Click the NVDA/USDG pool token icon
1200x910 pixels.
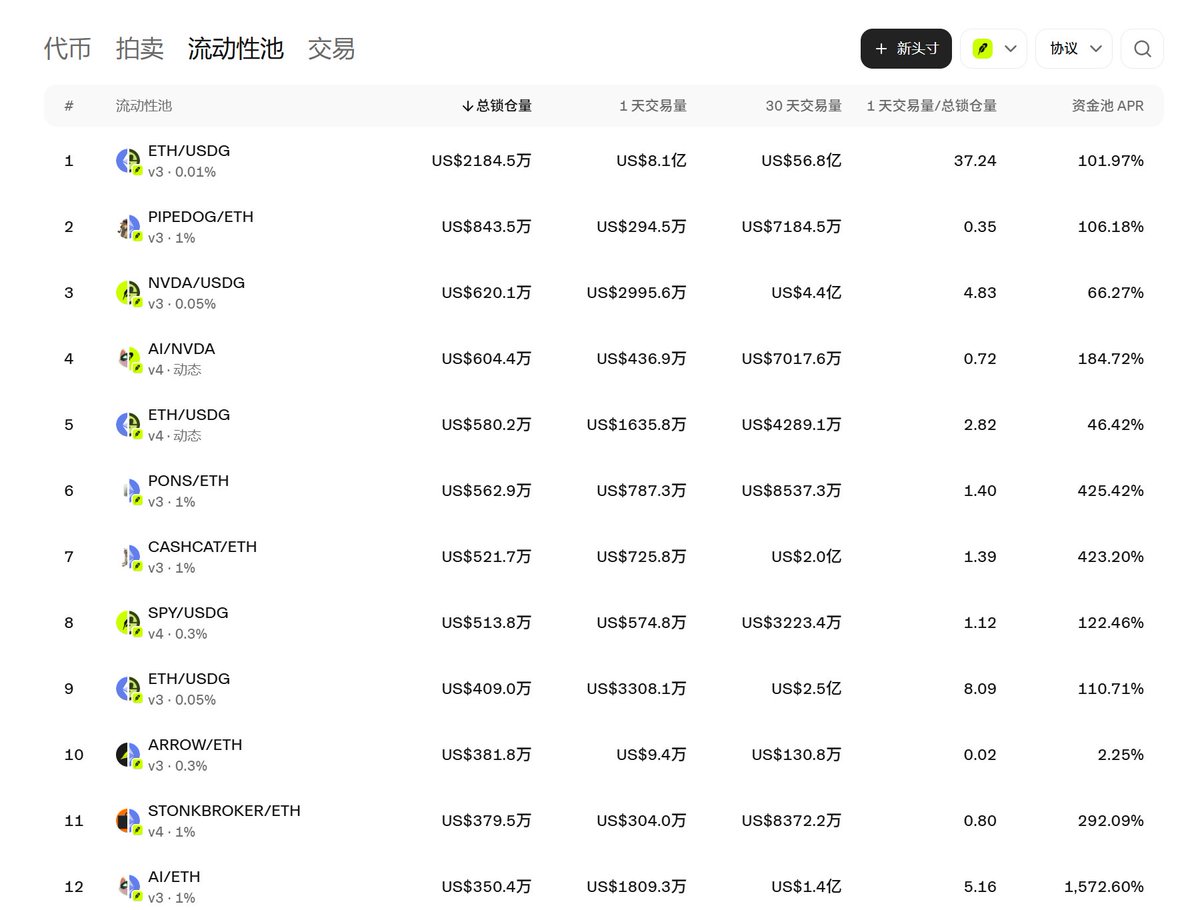click(128, 293)
